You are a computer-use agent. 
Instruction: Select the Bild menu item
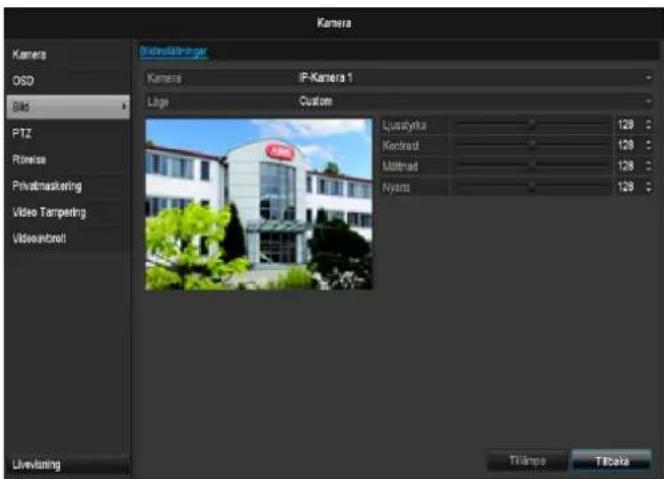68,107
